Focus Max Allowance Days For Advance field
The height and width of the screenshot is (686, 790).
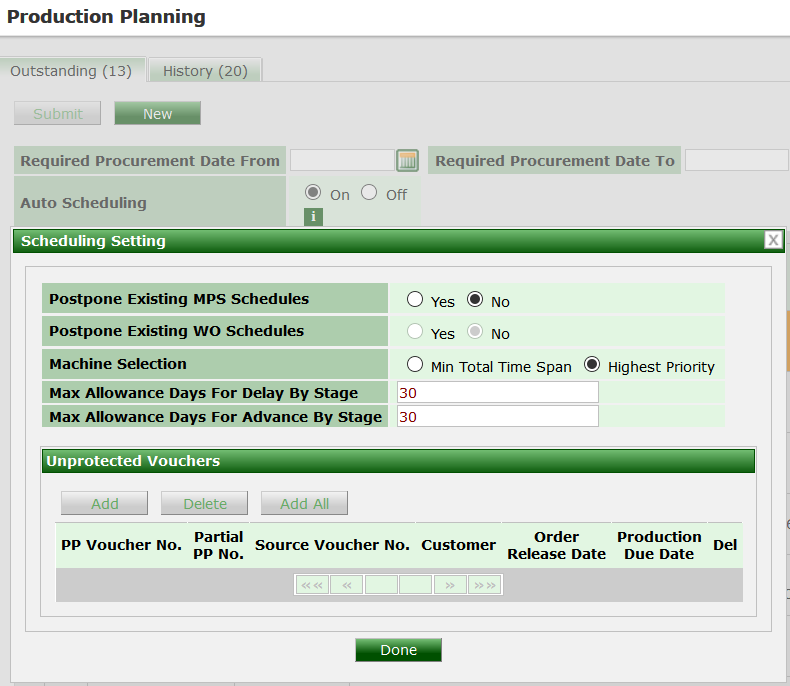click(x=497, y=416)
